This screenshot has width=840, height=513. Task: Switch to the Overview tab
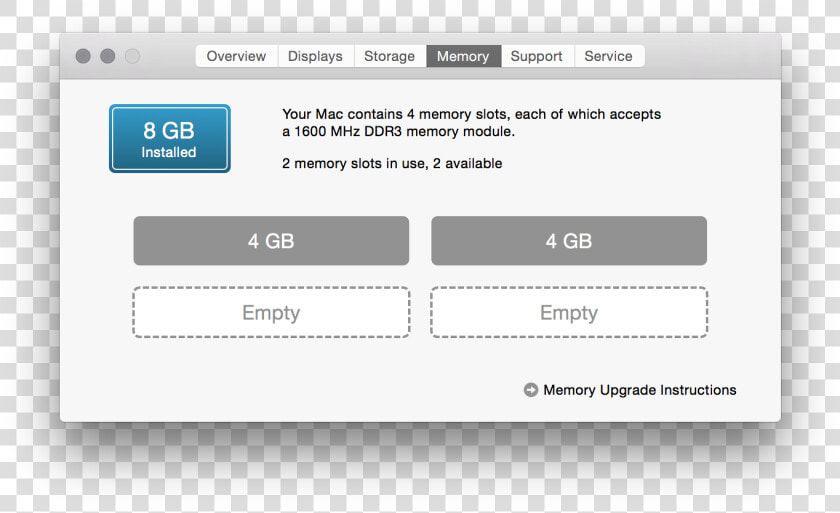tap(236, 56)
